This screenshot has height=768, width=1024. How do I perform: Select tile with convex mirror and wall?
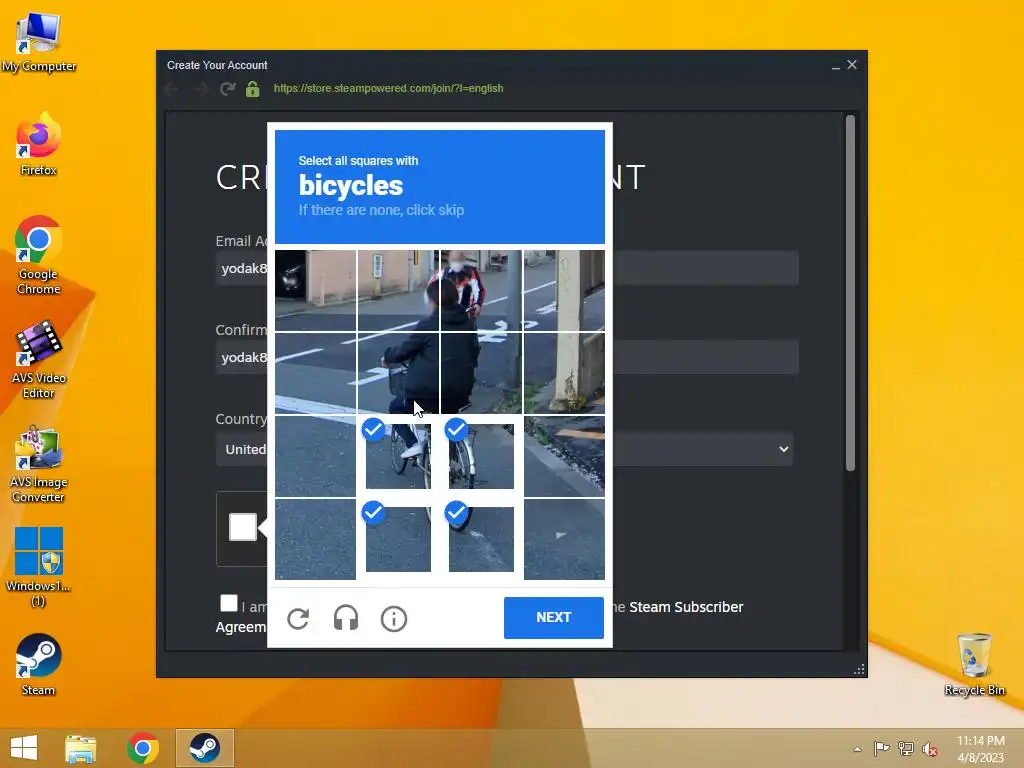click(x=315, y=290)
